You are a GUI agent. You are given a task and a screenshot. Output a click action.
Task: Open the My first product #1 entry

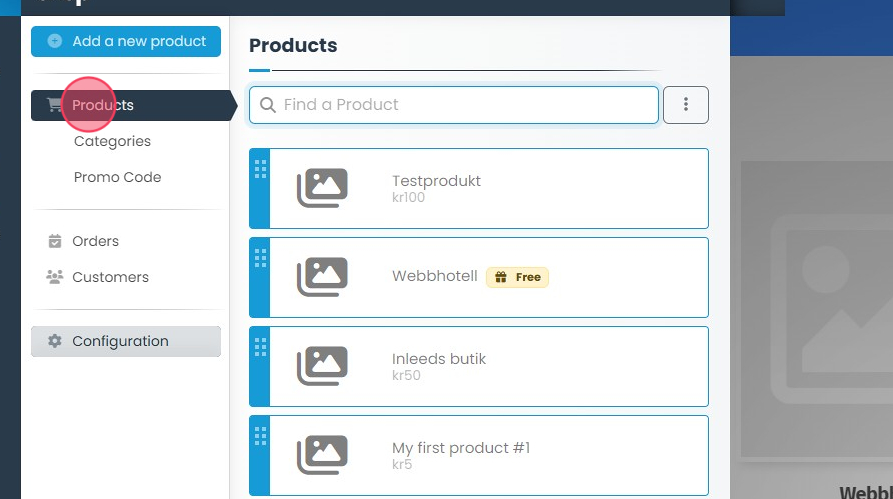click(461, 448)
